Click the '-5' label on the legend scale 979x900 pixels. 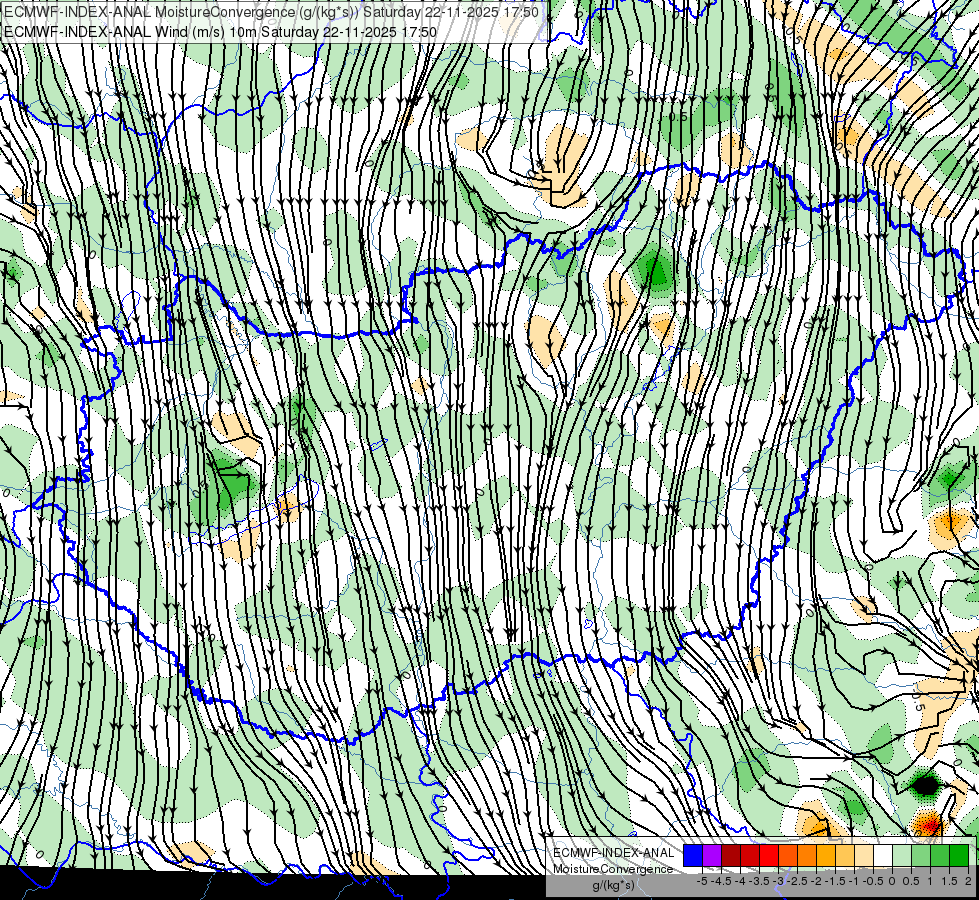(702, 881)
